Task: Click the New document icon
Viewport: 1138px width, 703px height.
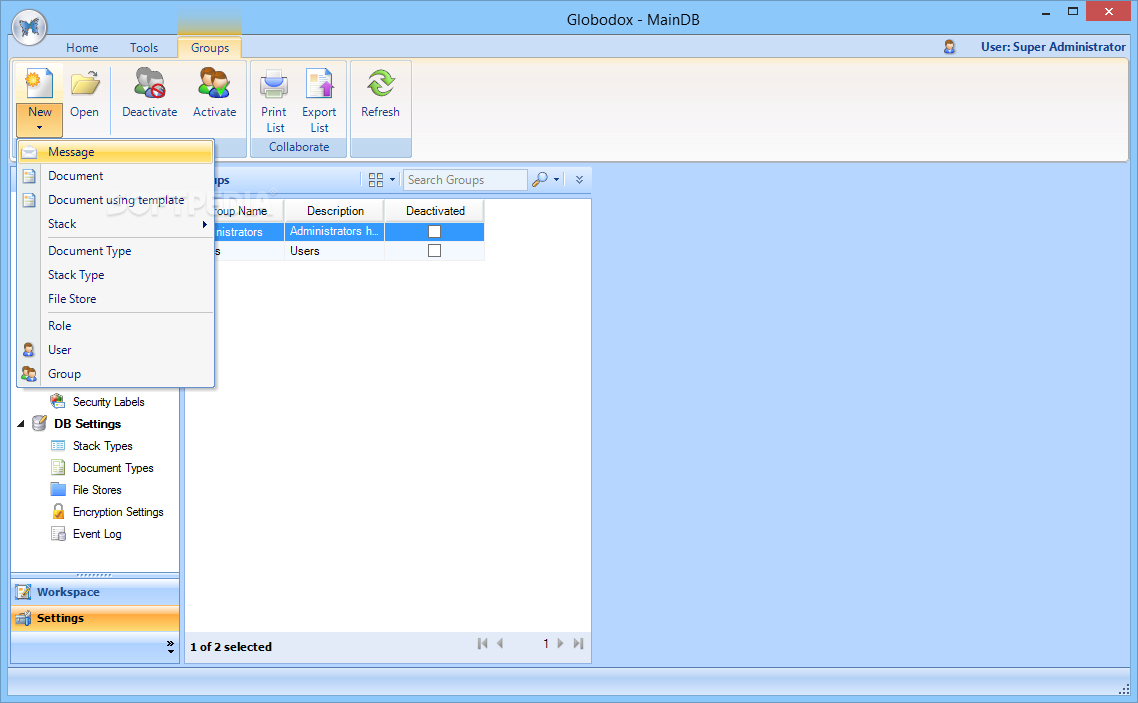Action: tap(39, 83)
